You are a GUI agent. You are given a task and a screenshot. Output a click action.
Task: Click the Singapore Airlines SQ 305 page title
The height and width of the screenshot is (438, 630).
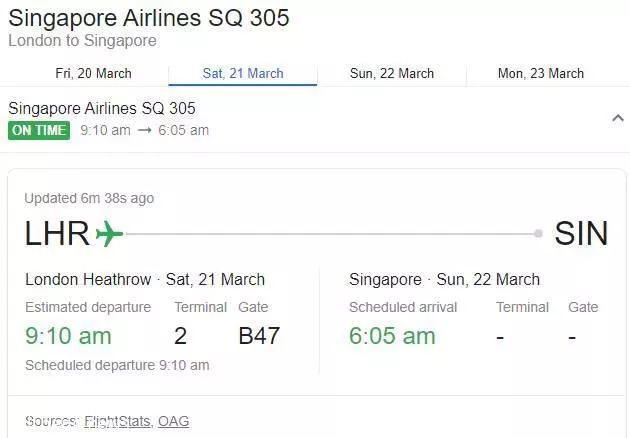pos(149,18)
